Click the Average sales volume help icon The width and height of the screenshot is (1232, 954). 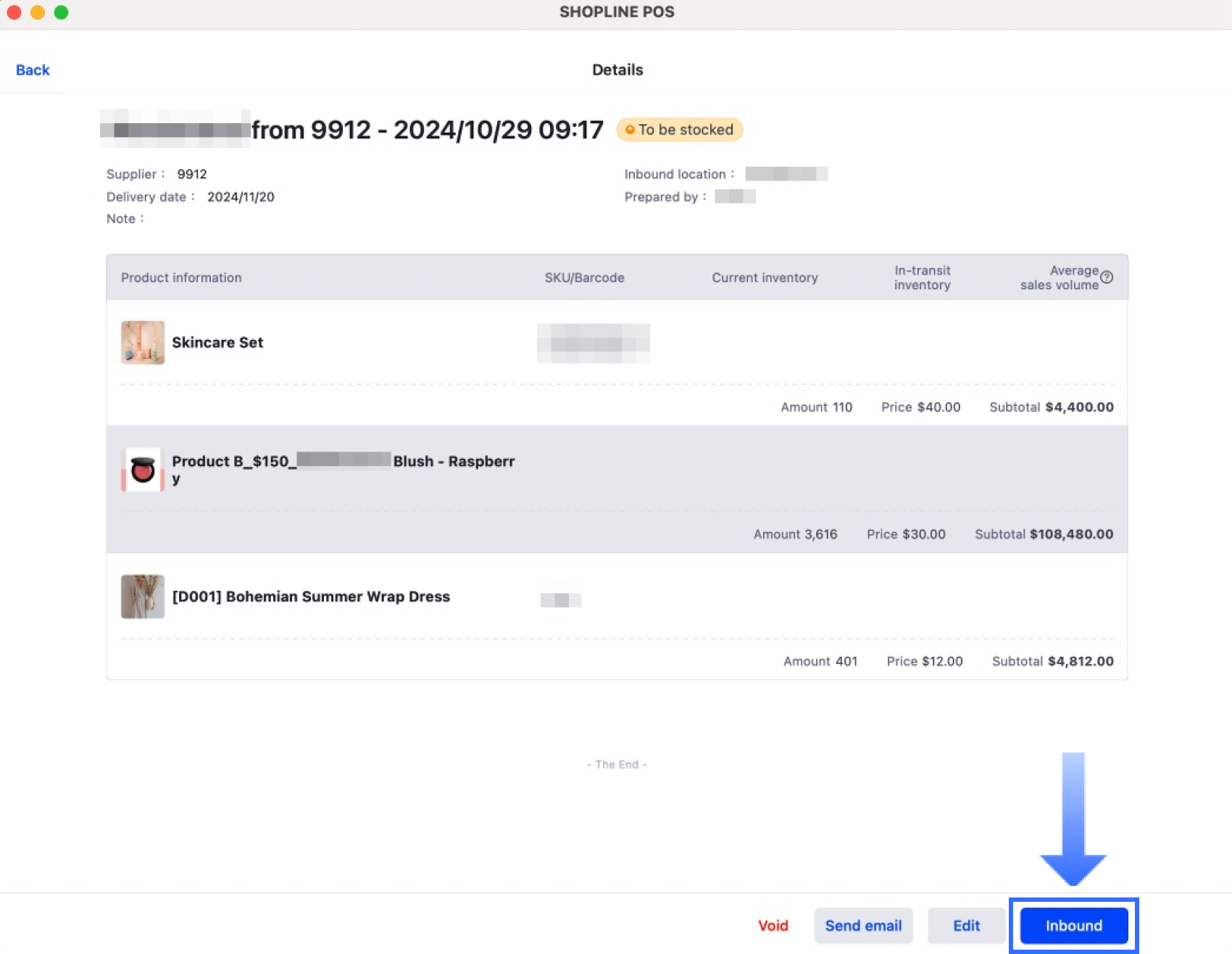coord(1107,277)
